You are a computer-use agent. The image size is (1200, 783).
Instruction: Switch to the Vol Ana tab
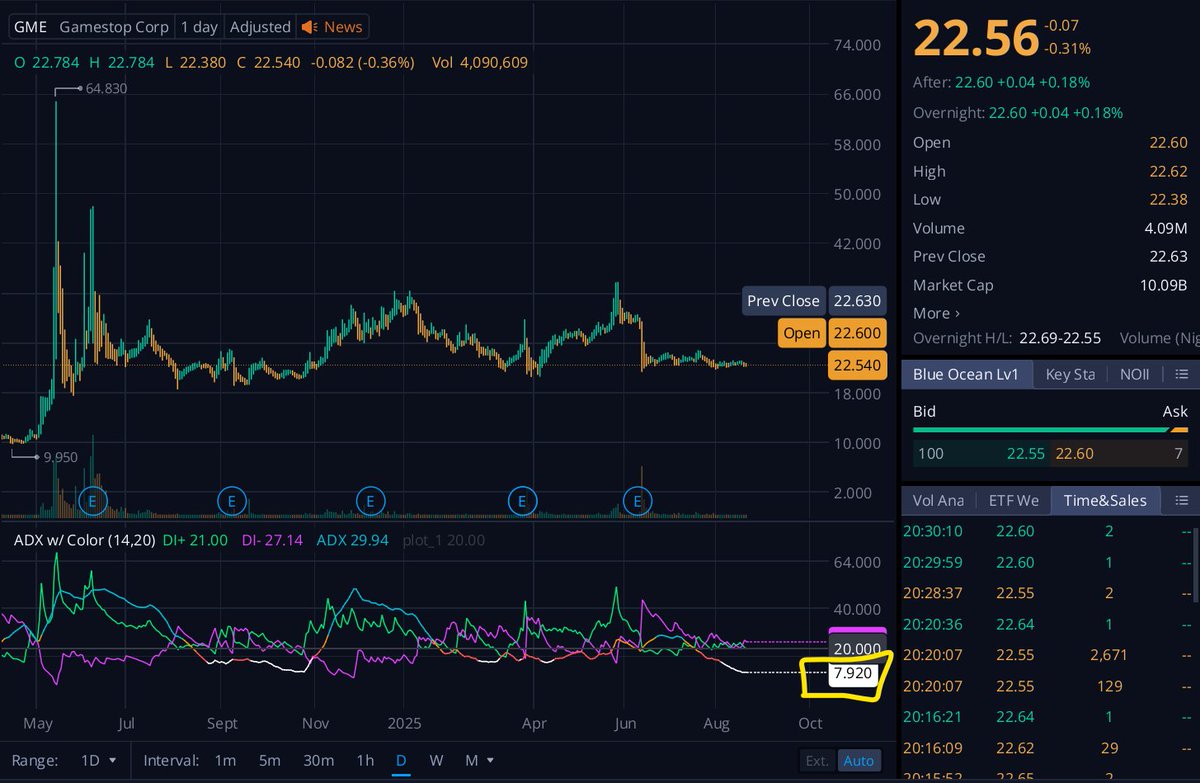(938, 500)
